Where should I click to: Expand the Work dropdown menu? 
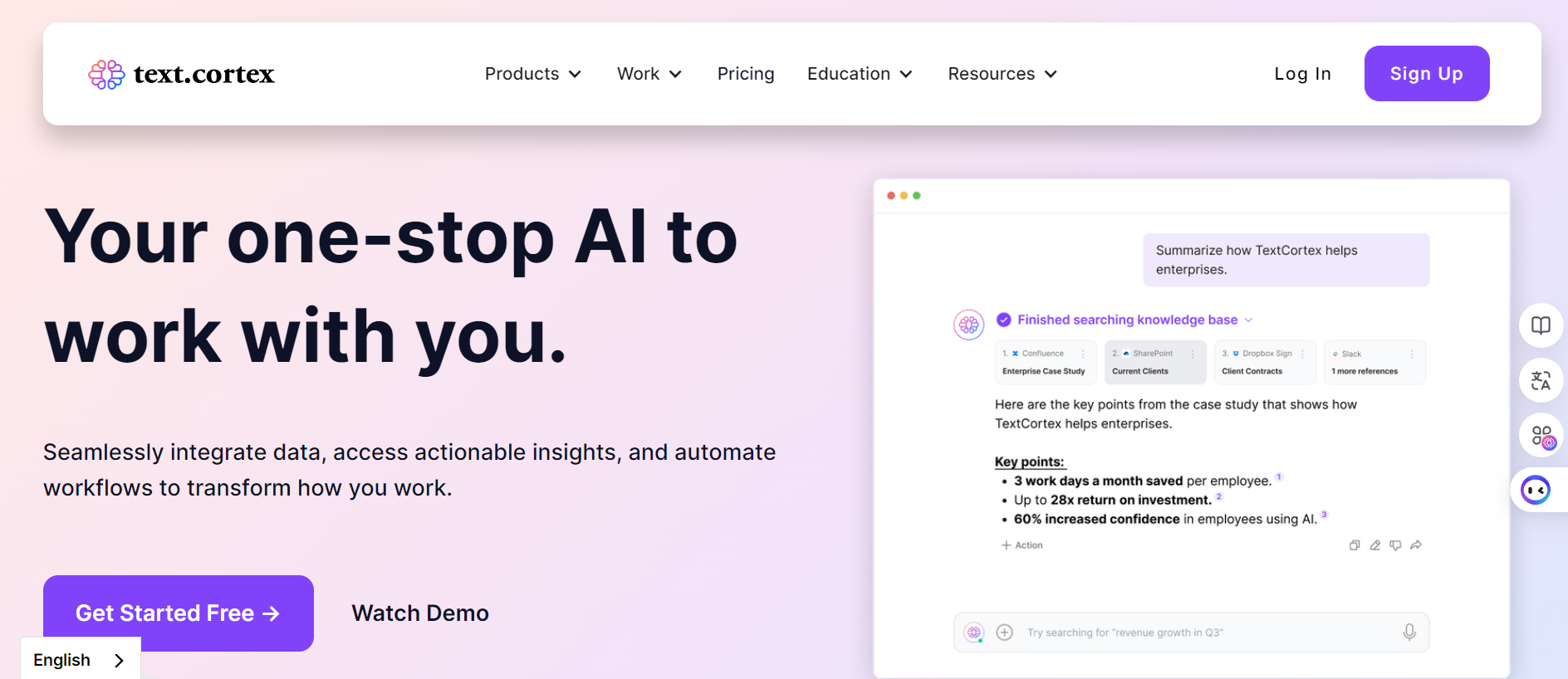[x=649, y=74]
